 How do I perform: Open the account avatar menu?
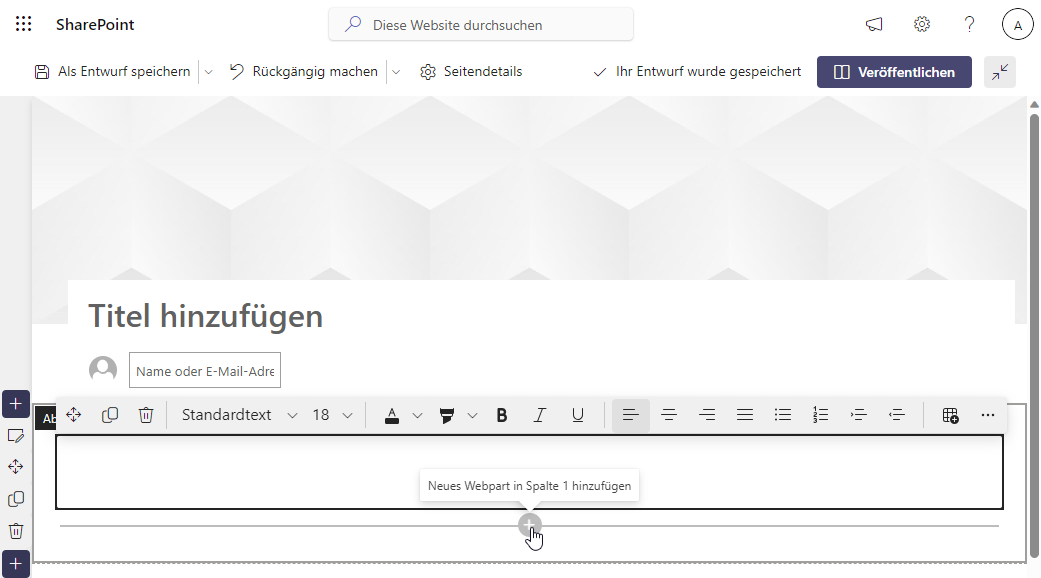click(x=1017, y=25)
